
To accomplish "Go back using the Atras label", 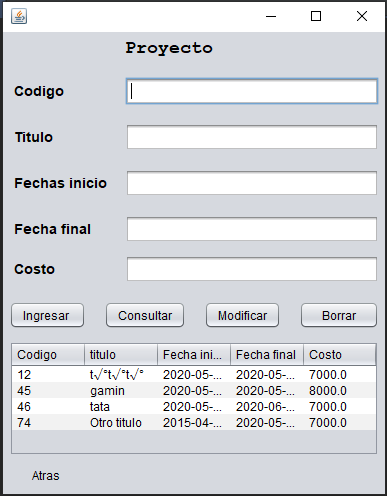I will (x=46, y=476).
